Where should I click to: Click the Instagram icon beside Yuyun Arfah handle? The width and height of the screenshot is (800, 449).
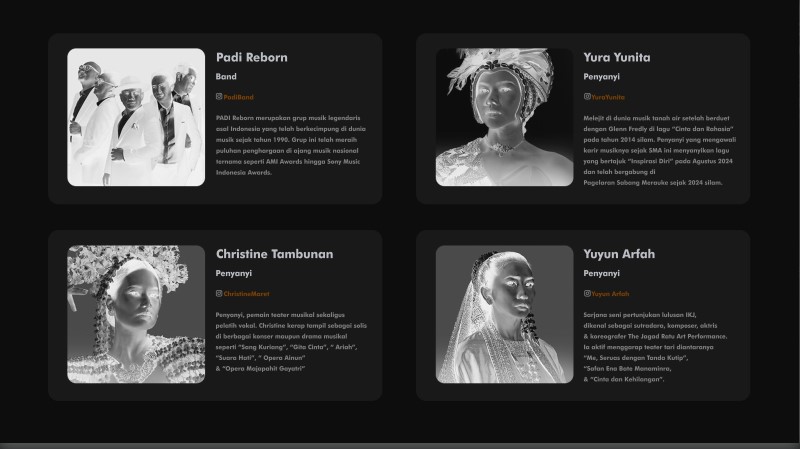click(x=587, y=294)
